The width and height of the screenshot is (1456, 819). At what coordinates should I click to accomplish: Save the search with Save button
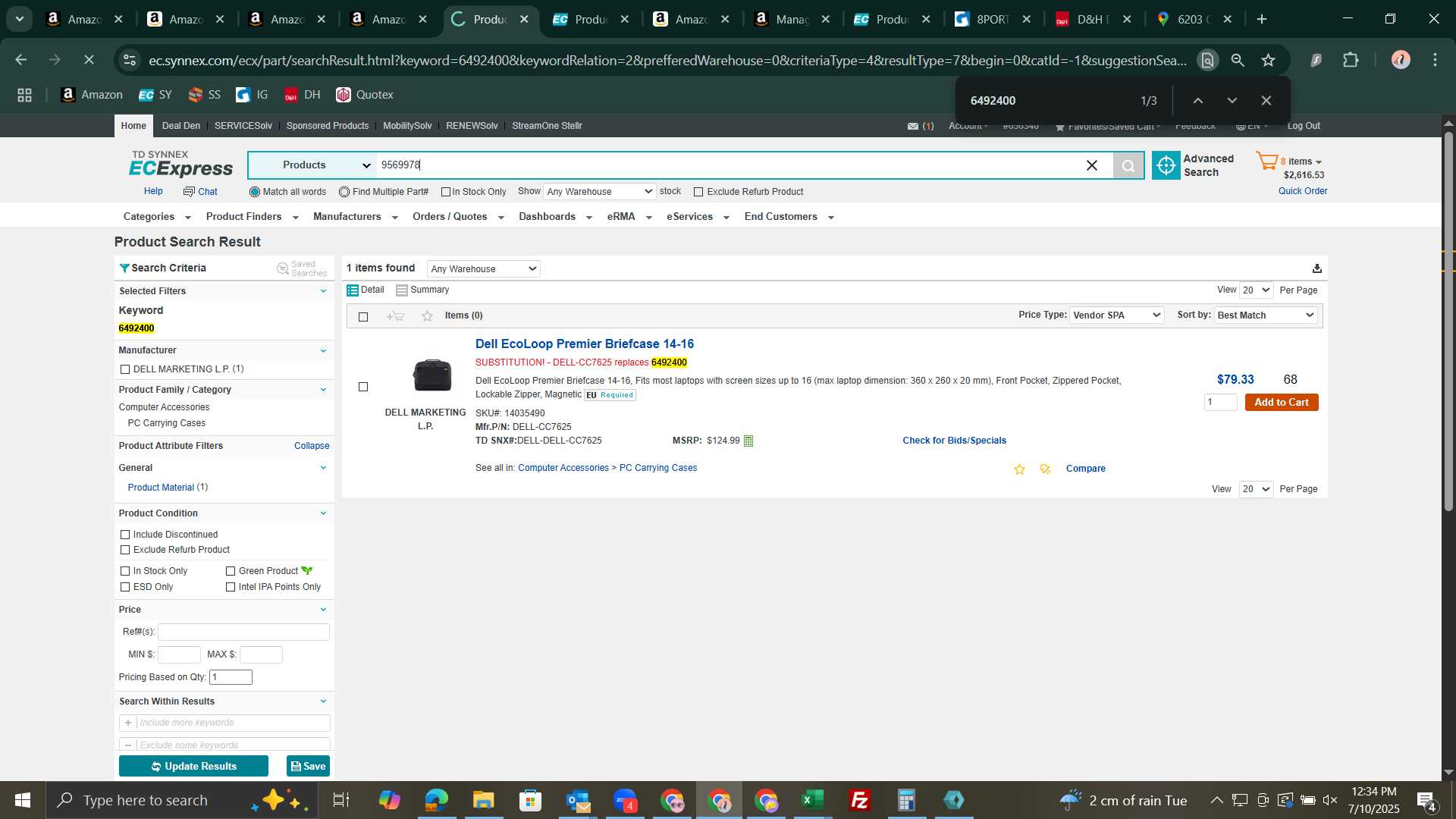308,767
